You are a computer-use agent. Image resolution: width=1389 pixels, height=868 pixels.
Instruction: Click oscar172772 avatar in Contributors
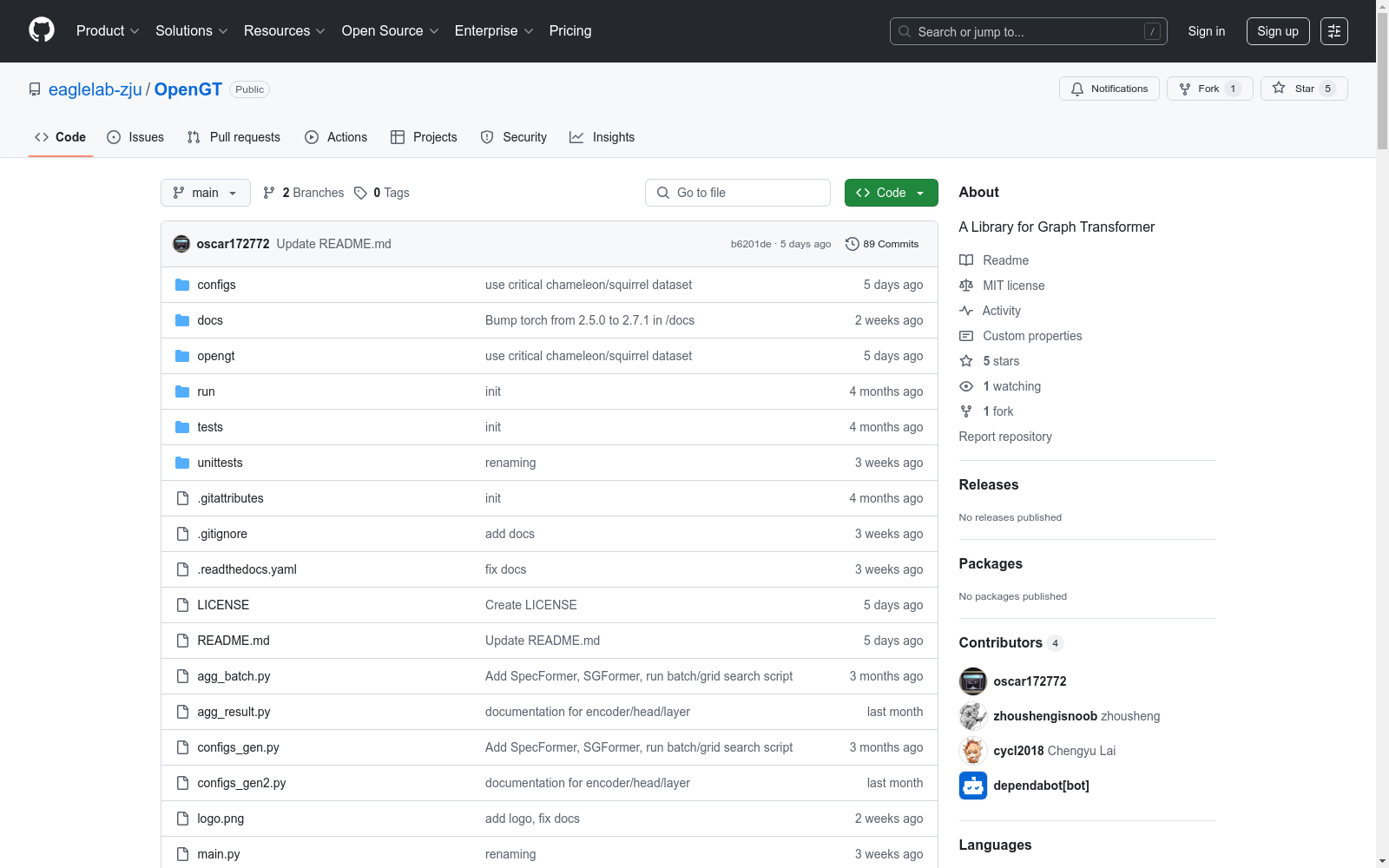pyautogui.click(x=973, y=681)
